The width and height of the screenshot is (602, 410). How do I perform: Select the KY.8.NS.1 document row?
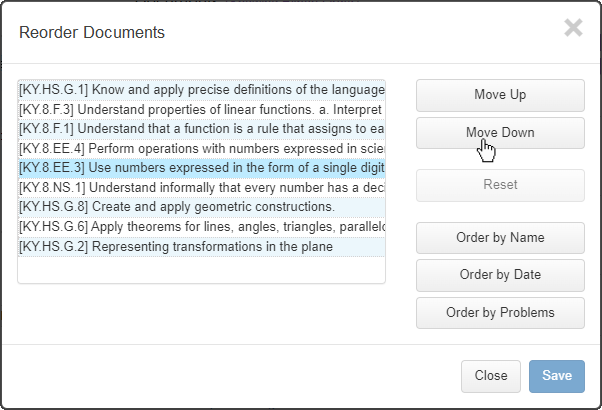[202, 188]
